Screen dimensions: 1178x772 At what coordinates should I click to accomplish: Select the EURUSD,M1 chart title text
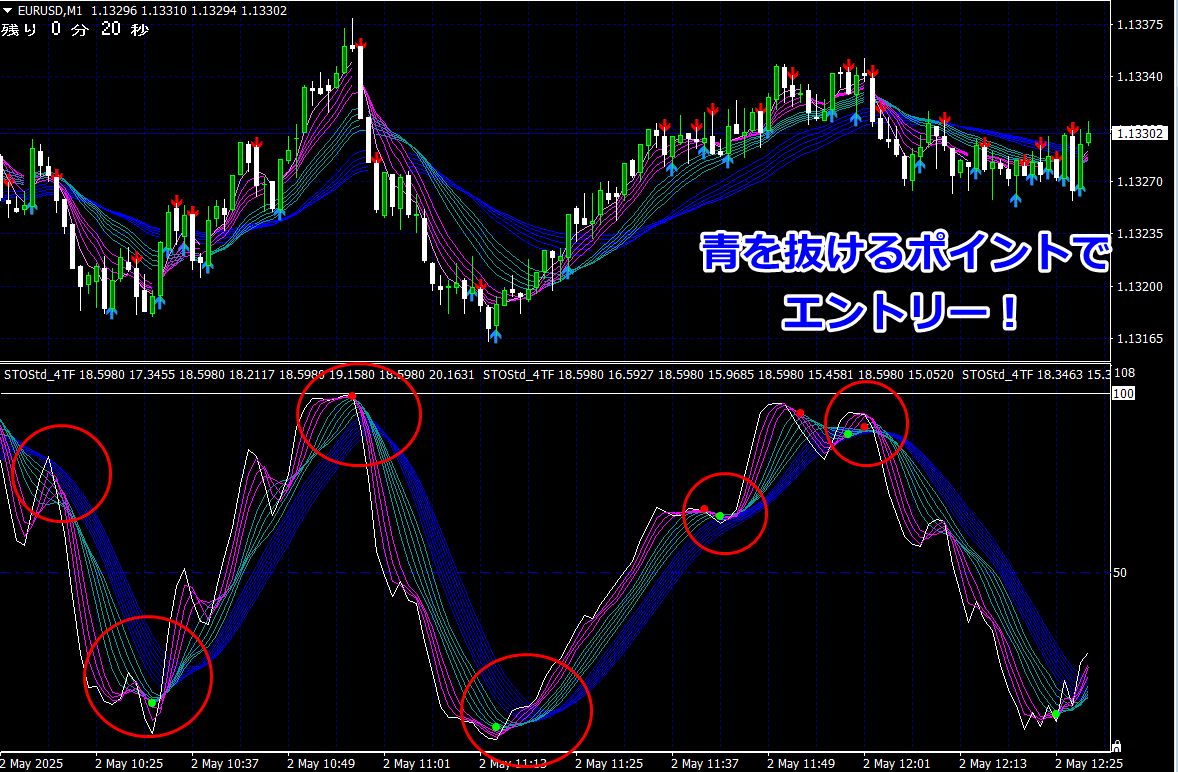50,11
